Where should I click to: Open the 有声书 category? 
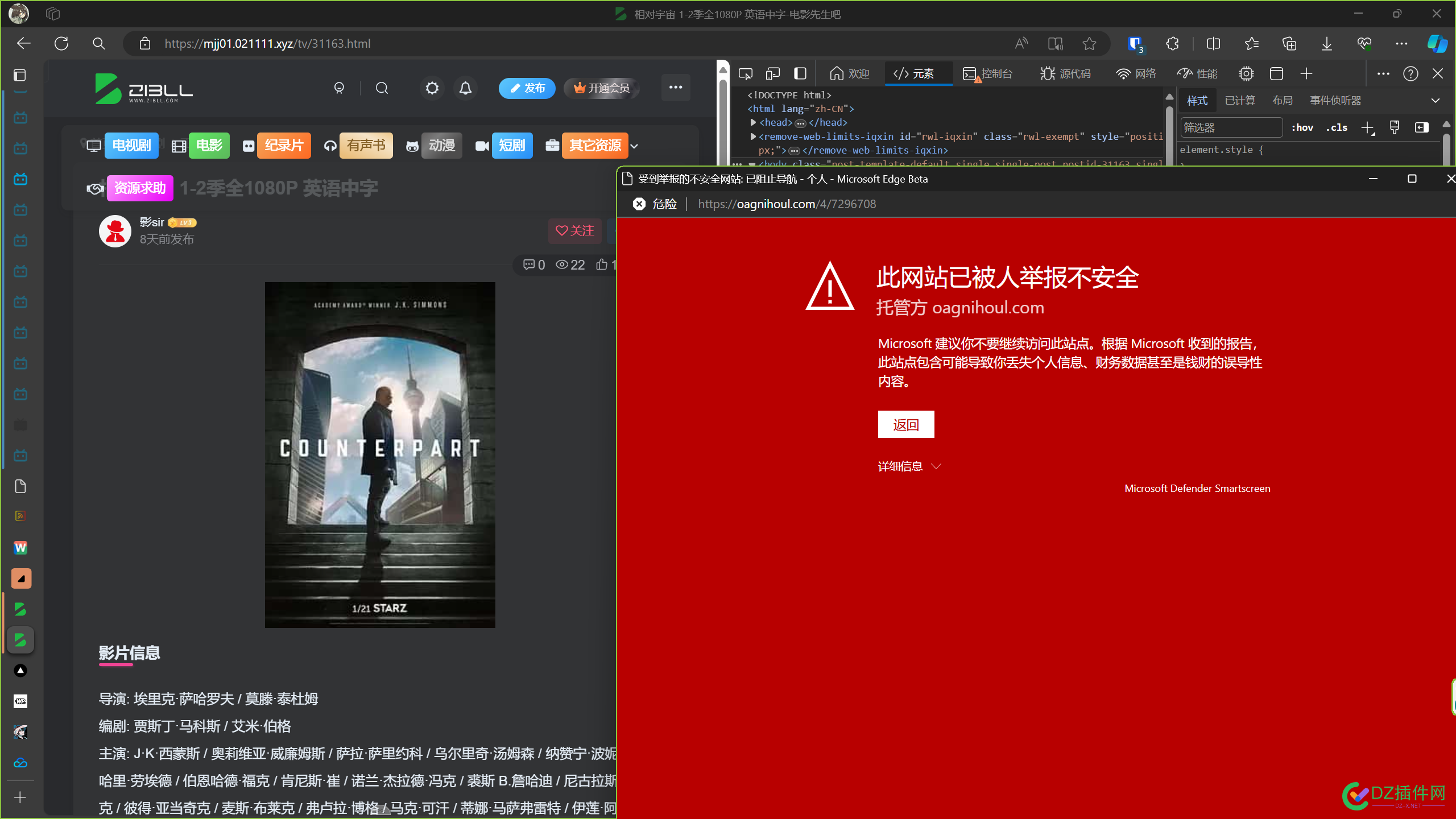[366, 146]
